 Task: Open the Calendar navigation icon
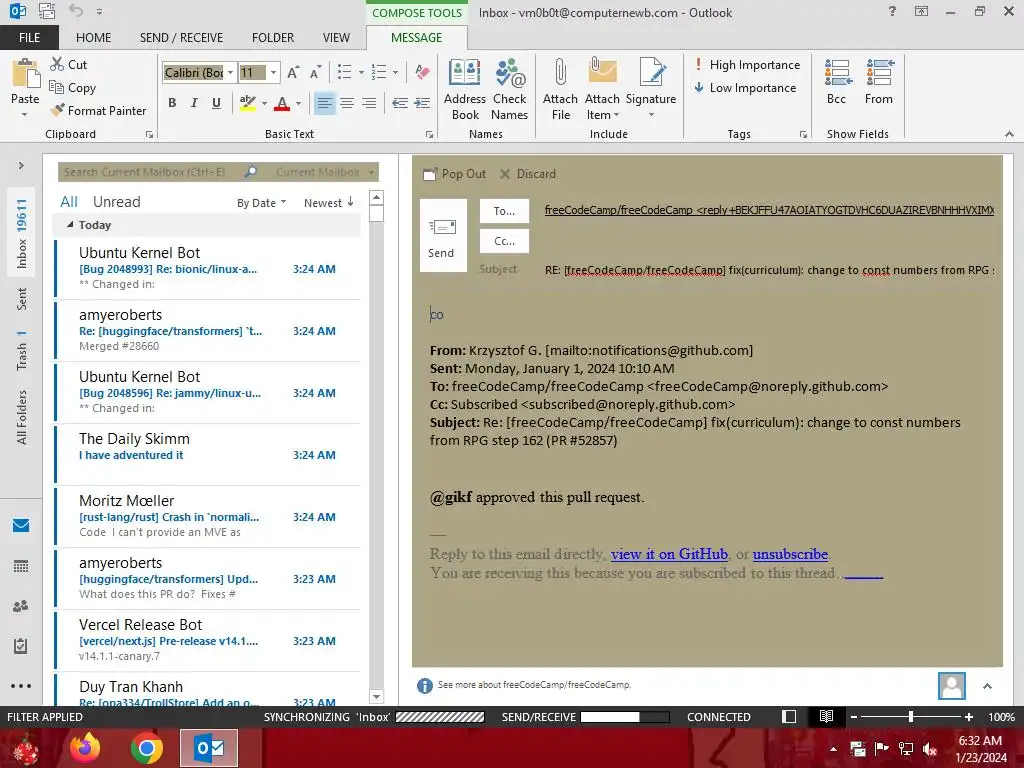tap(21, 566)
